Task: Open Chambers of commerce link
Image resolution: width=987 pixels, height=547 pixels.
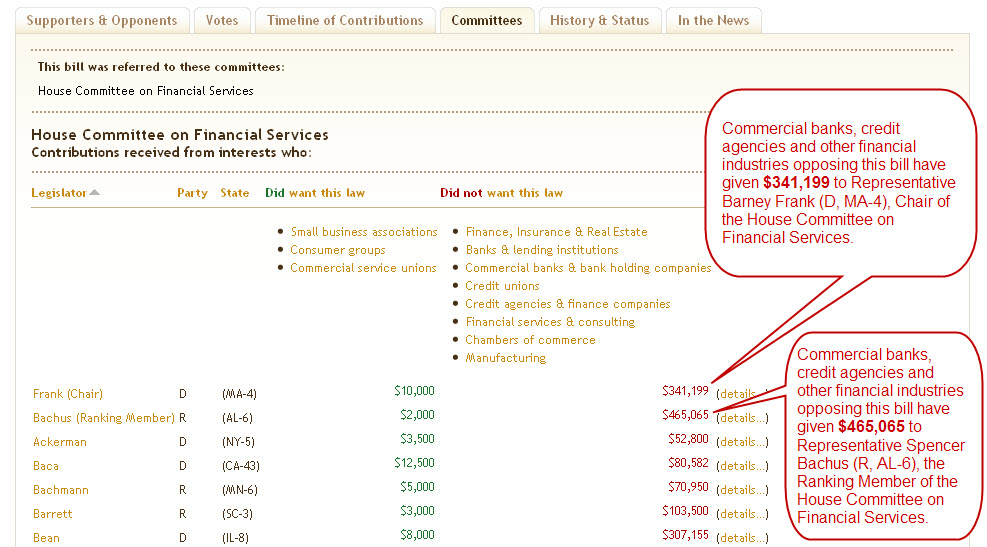Action: pos(530,340)
